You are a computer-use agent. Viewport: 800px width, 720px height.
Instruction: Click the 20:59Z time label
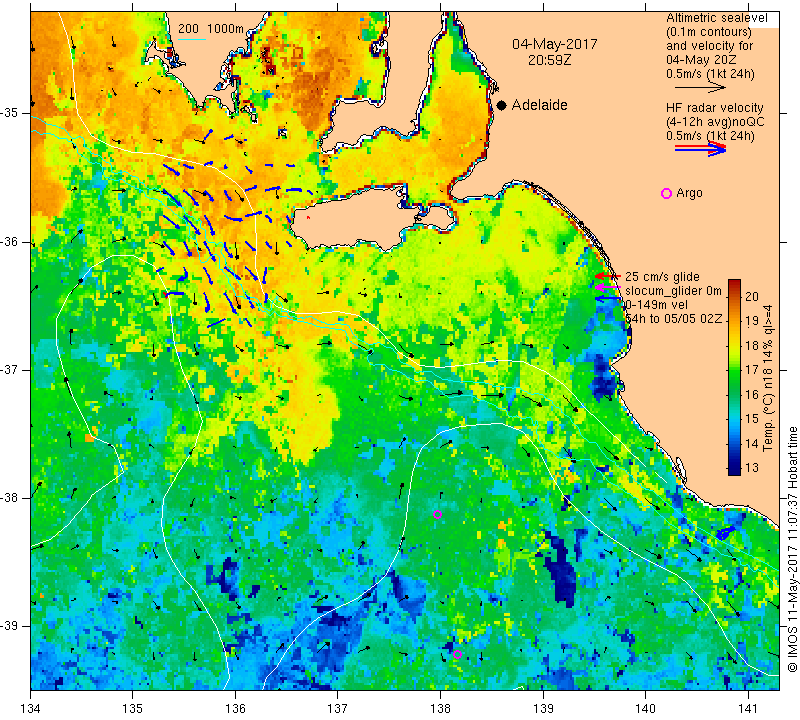[x=549, y=60]
